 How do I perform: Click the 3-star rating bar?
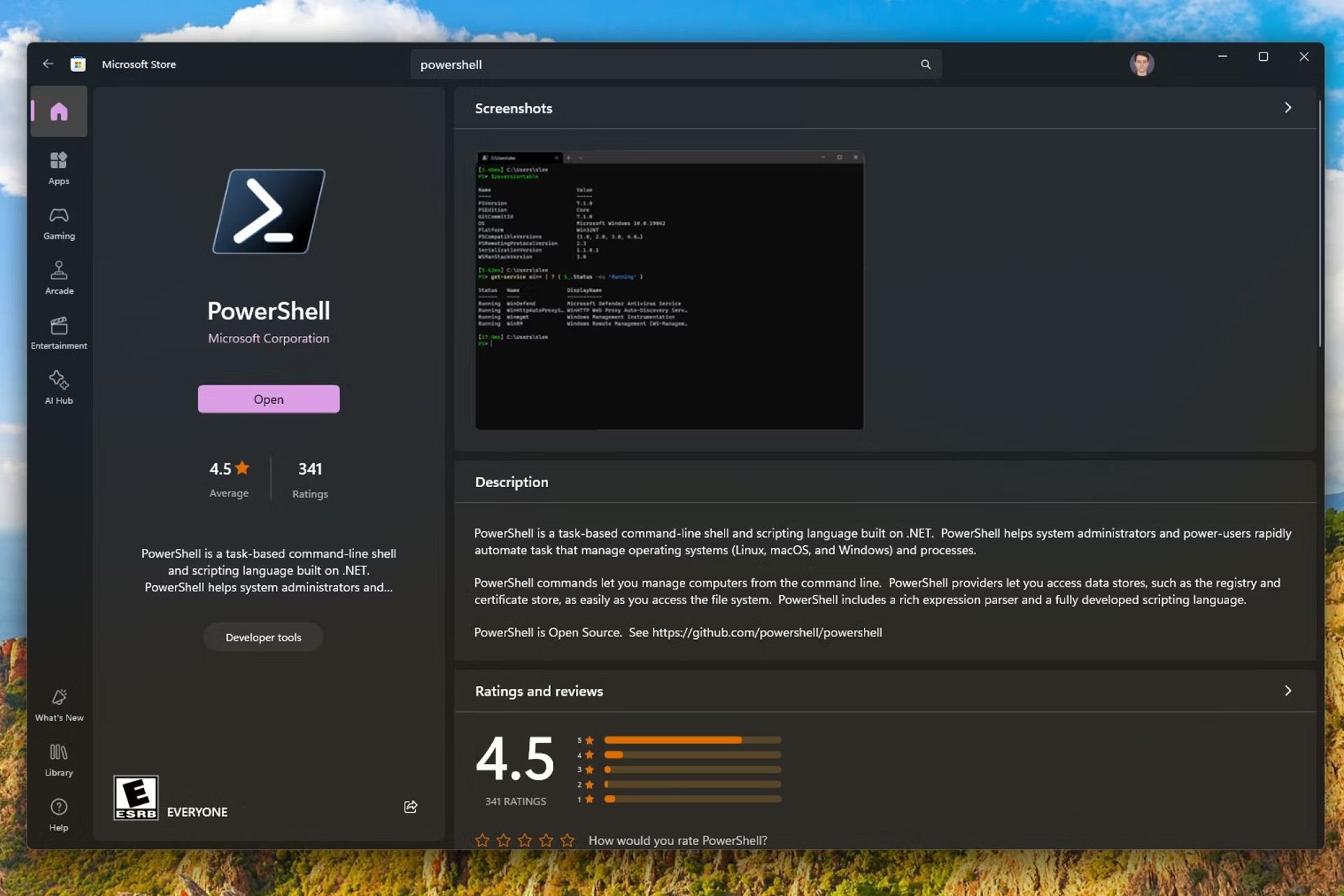[692, 769]
